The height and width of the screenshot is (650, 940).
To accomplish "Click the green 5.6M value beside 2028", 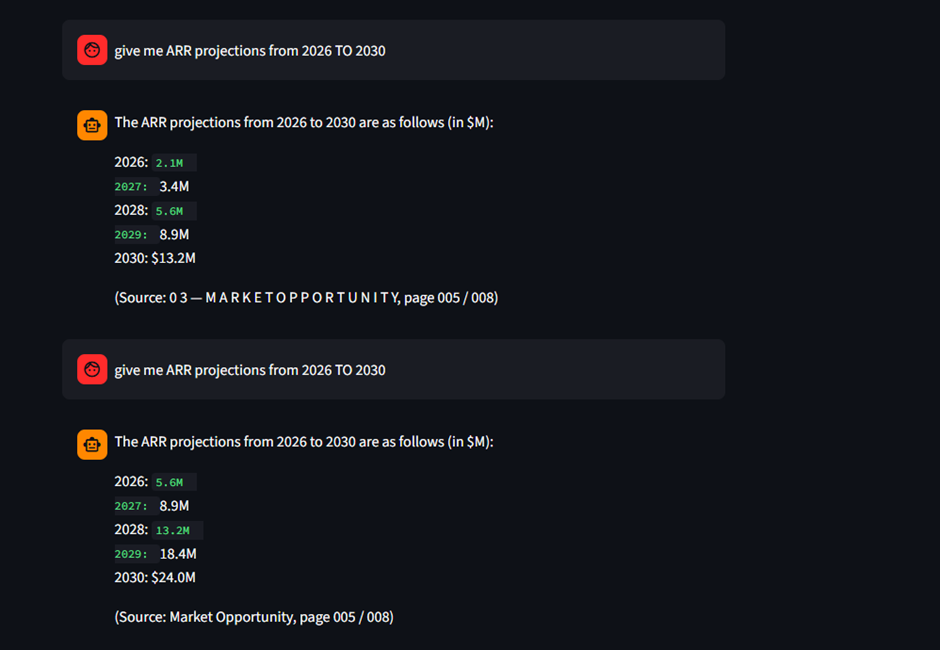I will click(170, 211).
